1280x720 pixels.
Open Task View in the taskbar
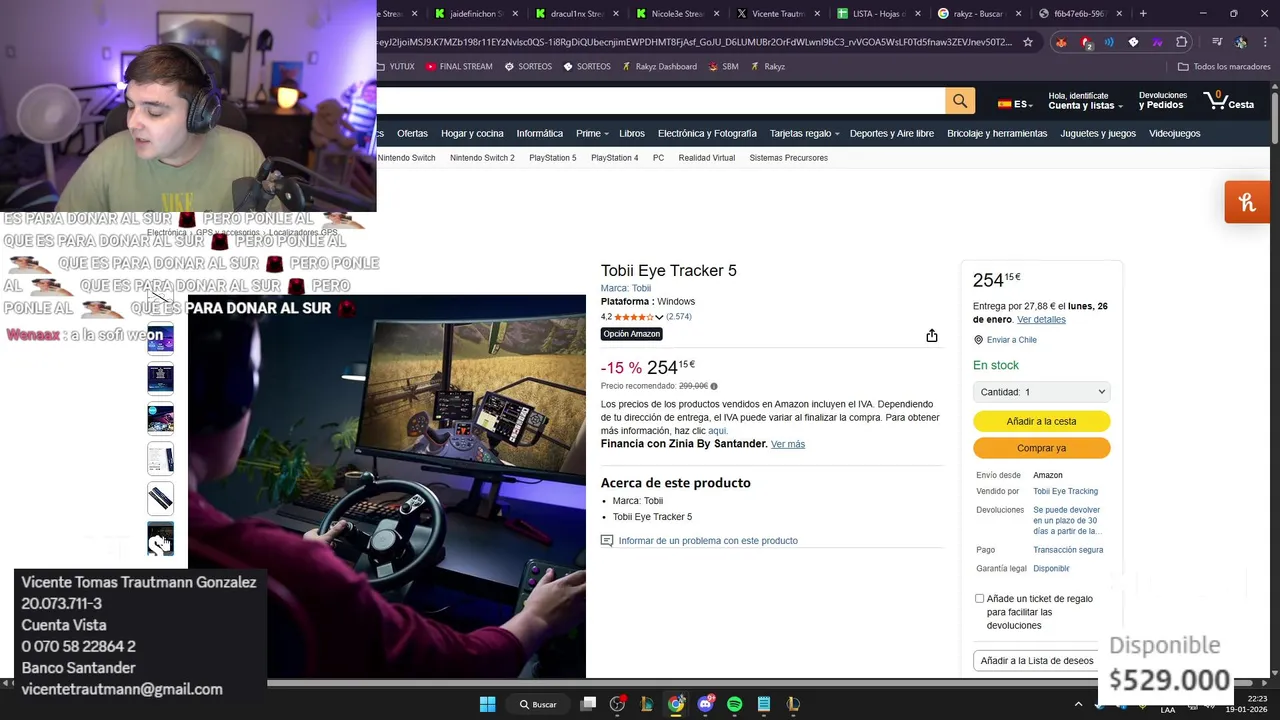pyautogui.click(x=588, y=704)
